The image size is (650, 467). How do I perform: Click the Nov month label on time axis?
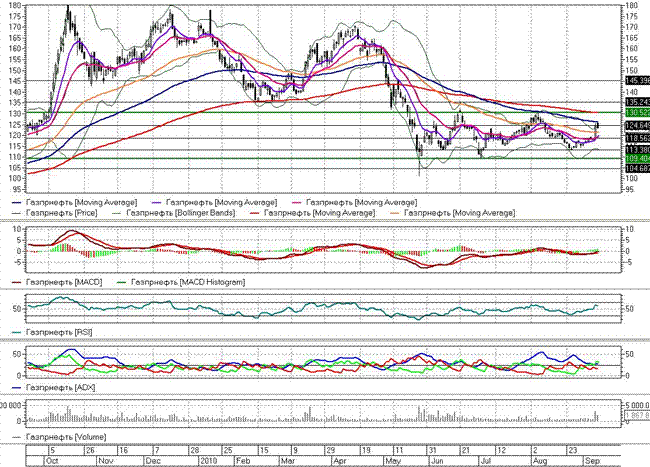[x=106, y=461]
